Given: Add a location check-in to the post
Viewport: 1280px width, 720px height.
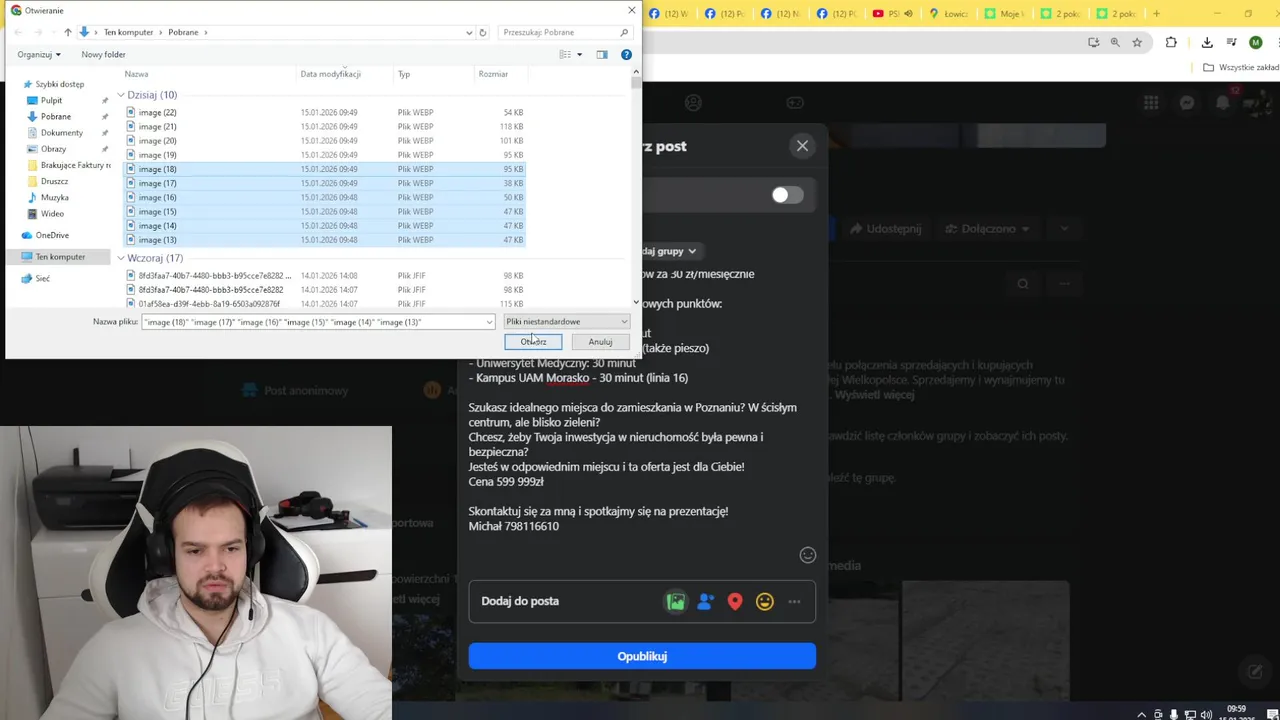Looking at the screenshot, I should click(735, 601).
